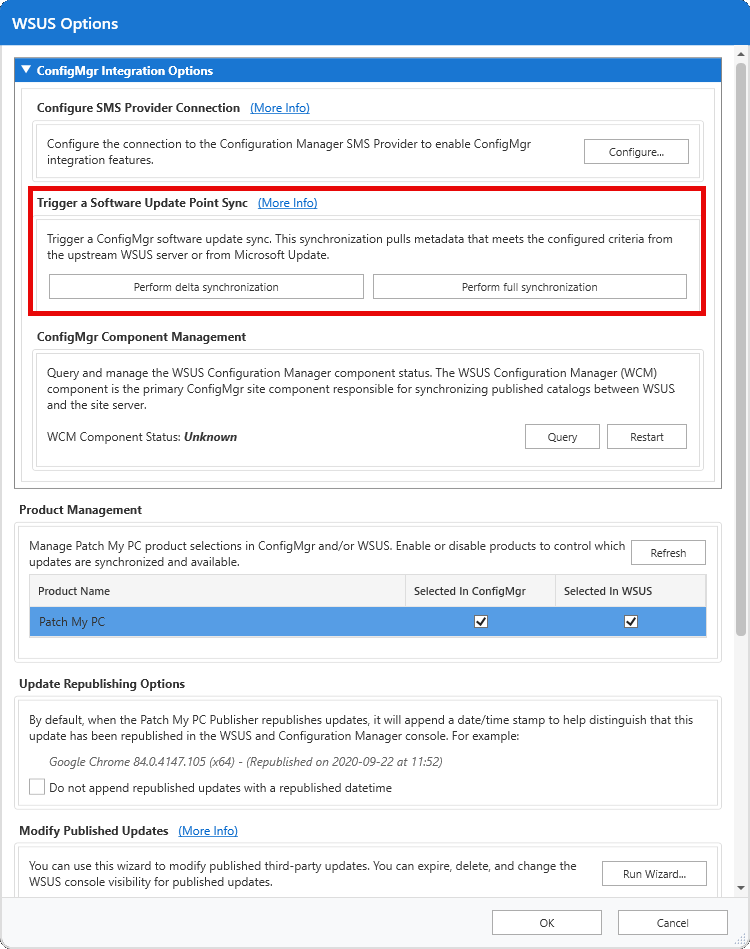Select the Patch My PC product row
The height and width of the screenshot is (949, 750).
coord(200,622)
